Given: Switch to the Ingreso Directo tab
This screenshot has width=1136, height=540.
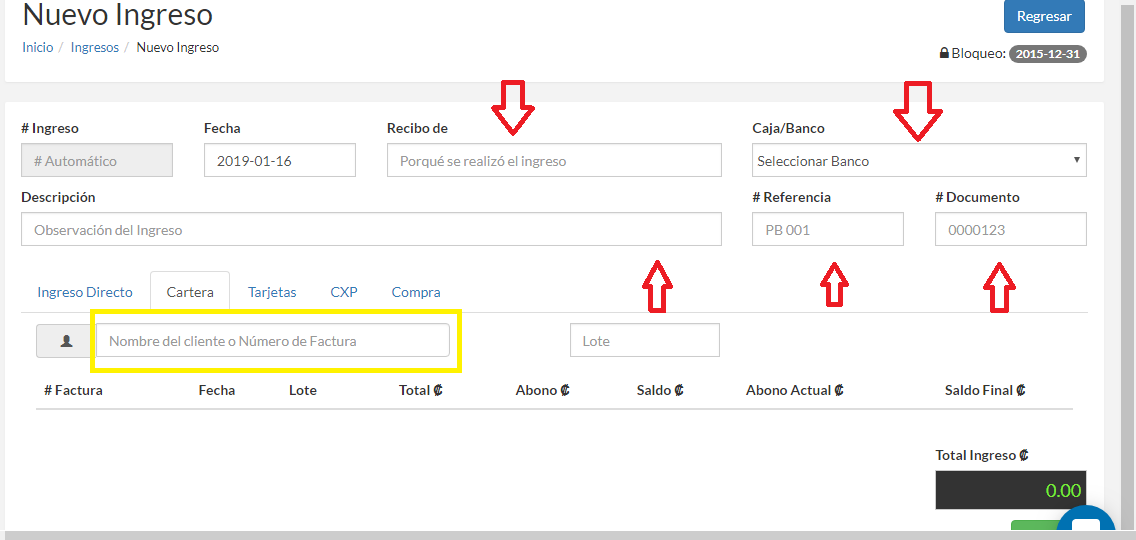Looking at the screenshot, I should pos(85,292).
